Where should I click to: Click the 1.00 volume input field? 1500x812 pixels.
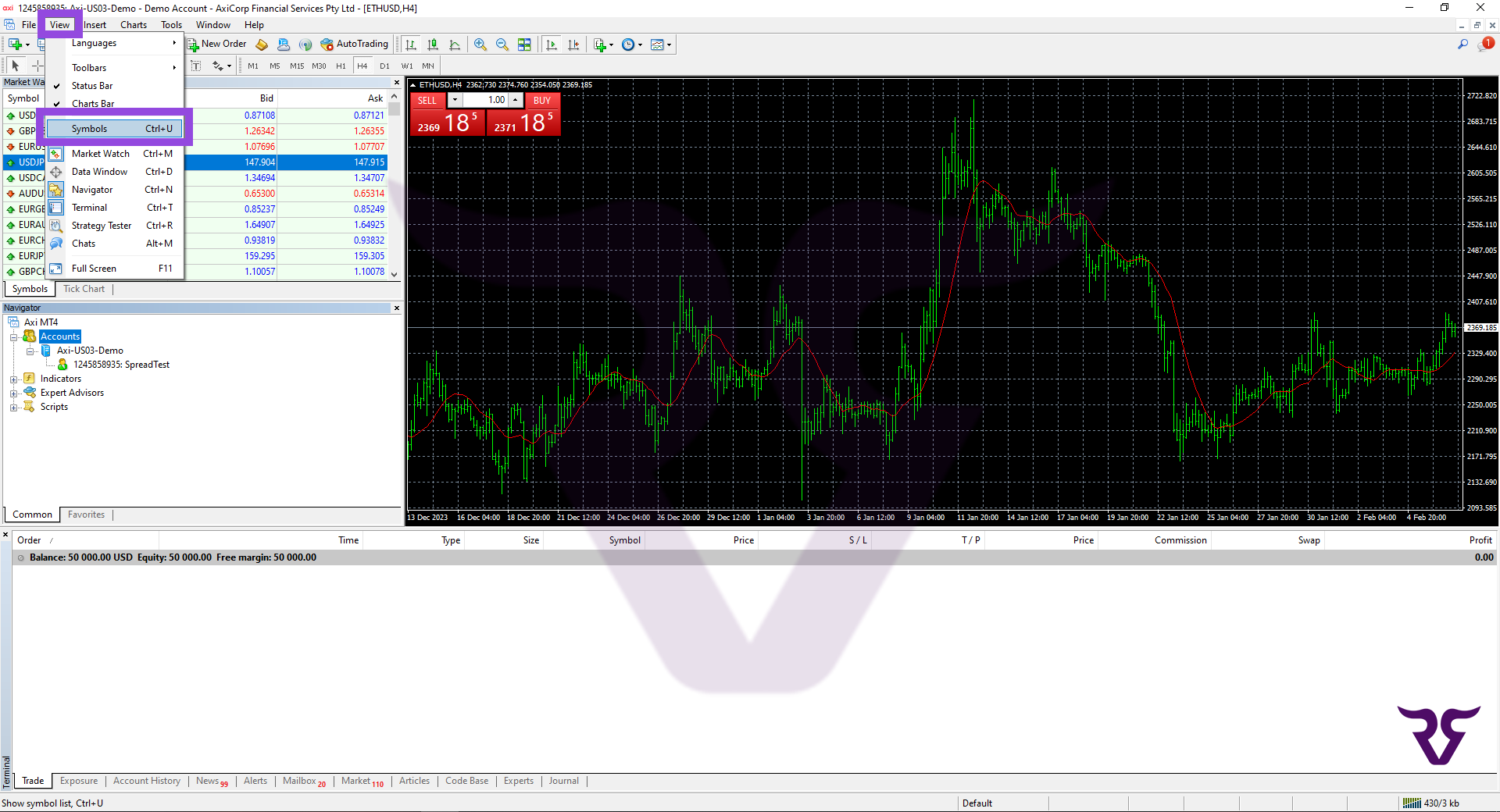point(485,100)
